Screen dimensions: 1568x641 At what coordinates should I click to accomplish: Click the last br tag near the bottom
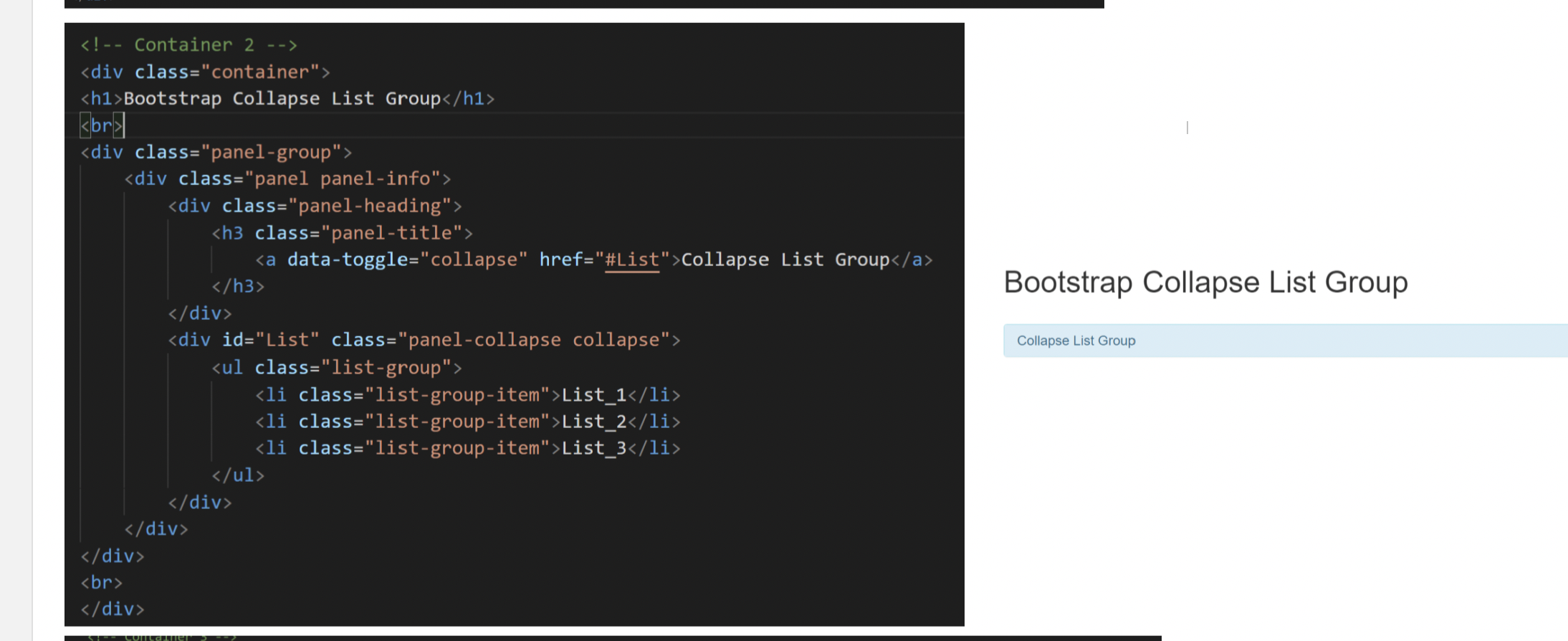pyautogui.click(x=101, y=582)
